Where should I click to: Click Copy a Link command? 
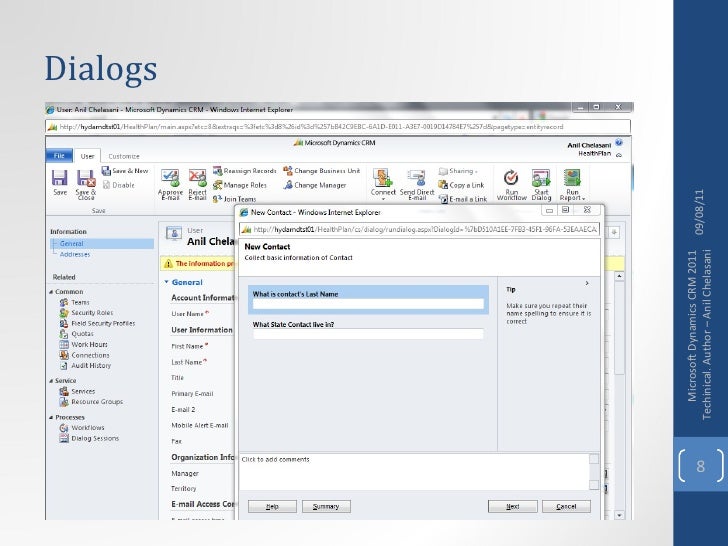point(461,185)
